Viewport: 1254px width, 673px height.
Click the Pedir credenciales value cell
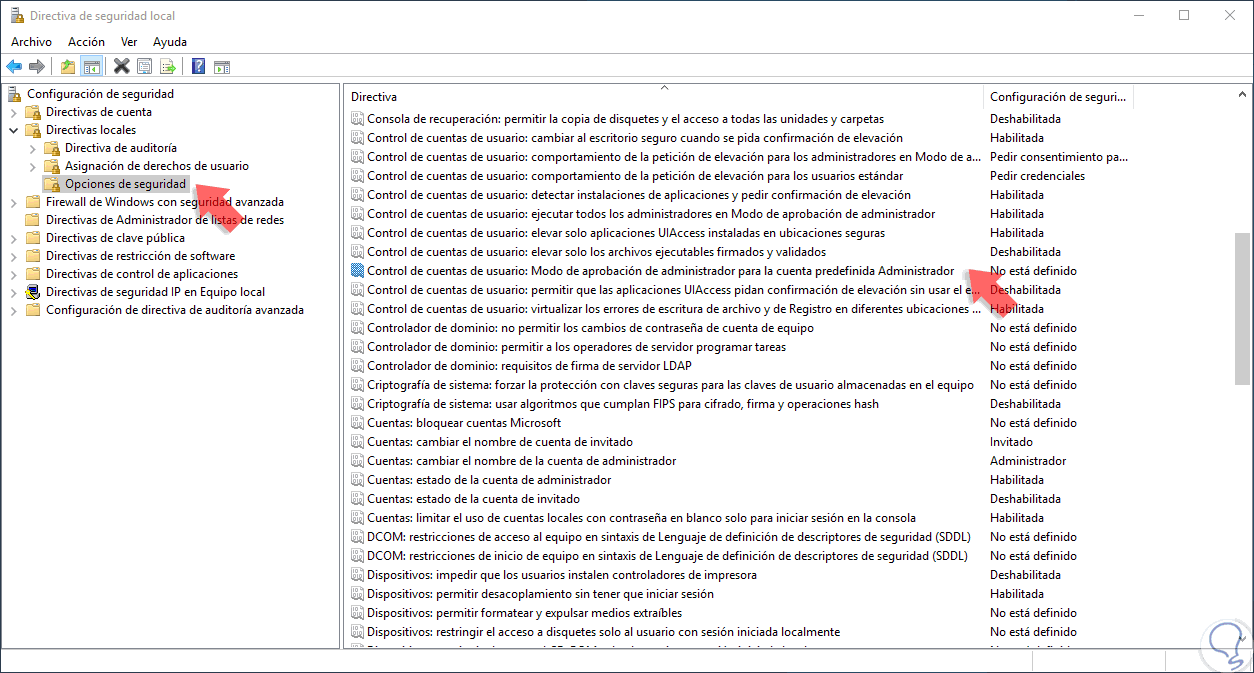pyautogui.click(x=1037, y=176)
